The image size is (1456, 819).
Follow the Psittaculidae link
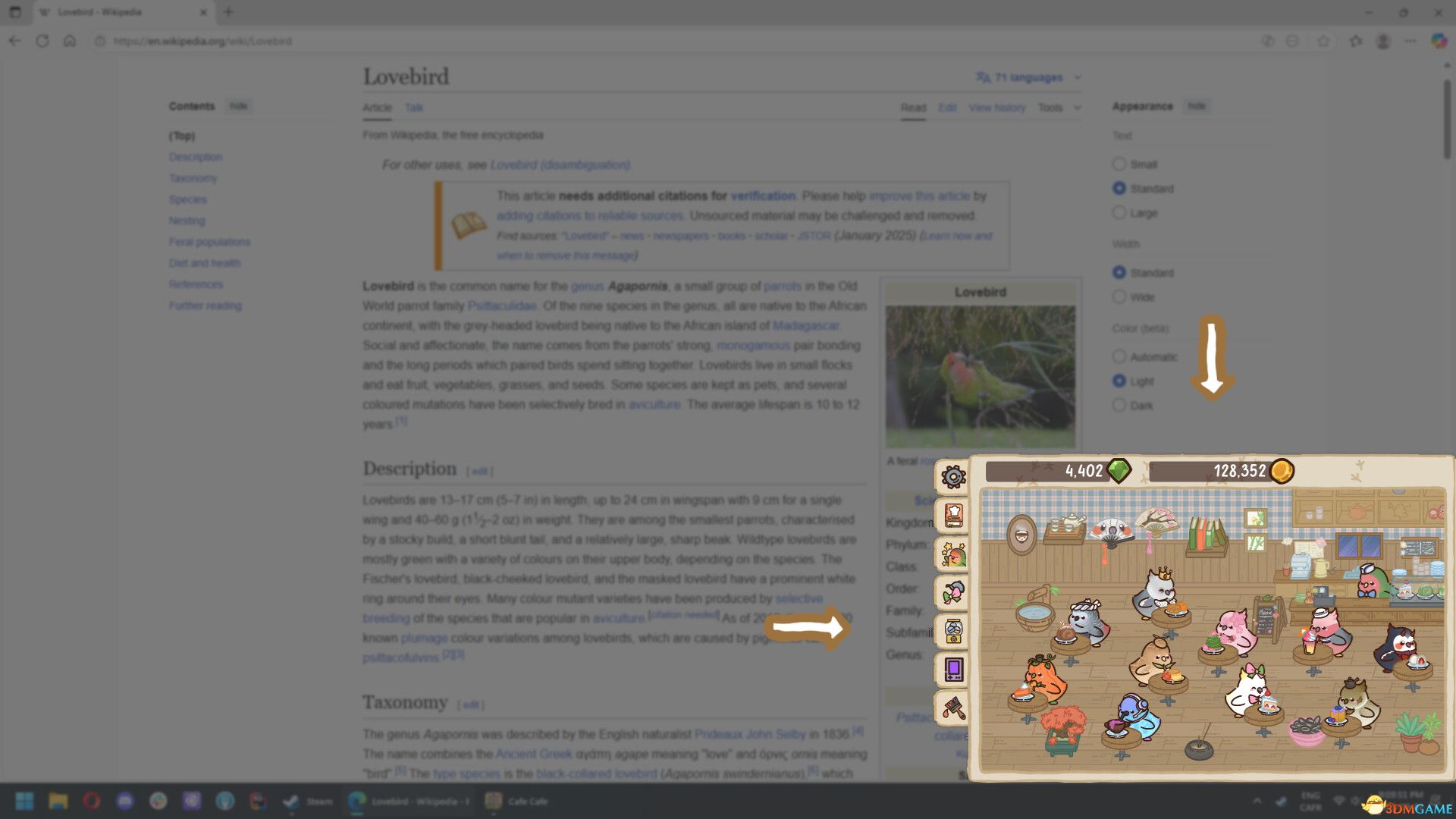point(500,306)
